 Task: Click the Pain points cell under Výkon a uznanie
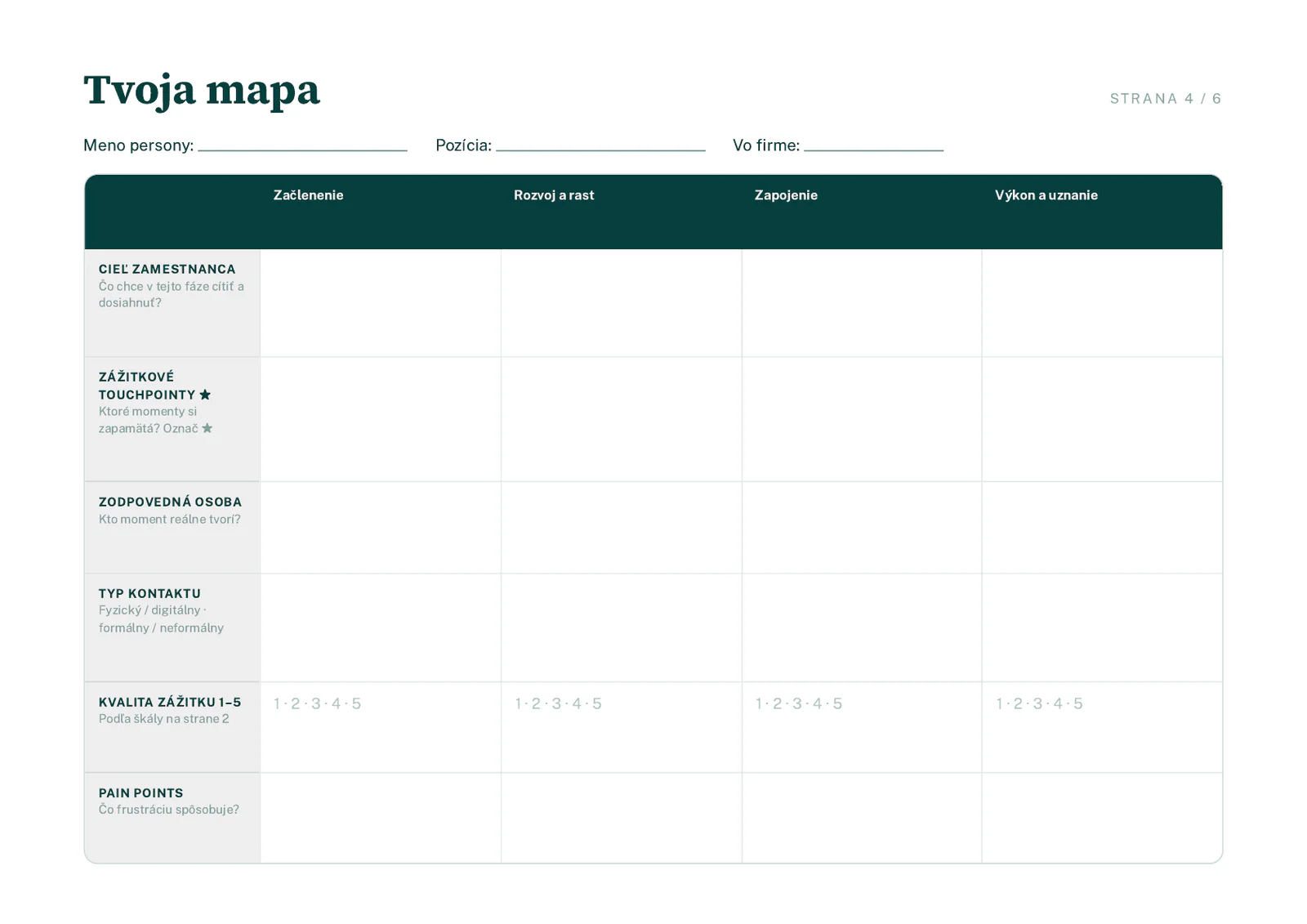coord(1102,818)
